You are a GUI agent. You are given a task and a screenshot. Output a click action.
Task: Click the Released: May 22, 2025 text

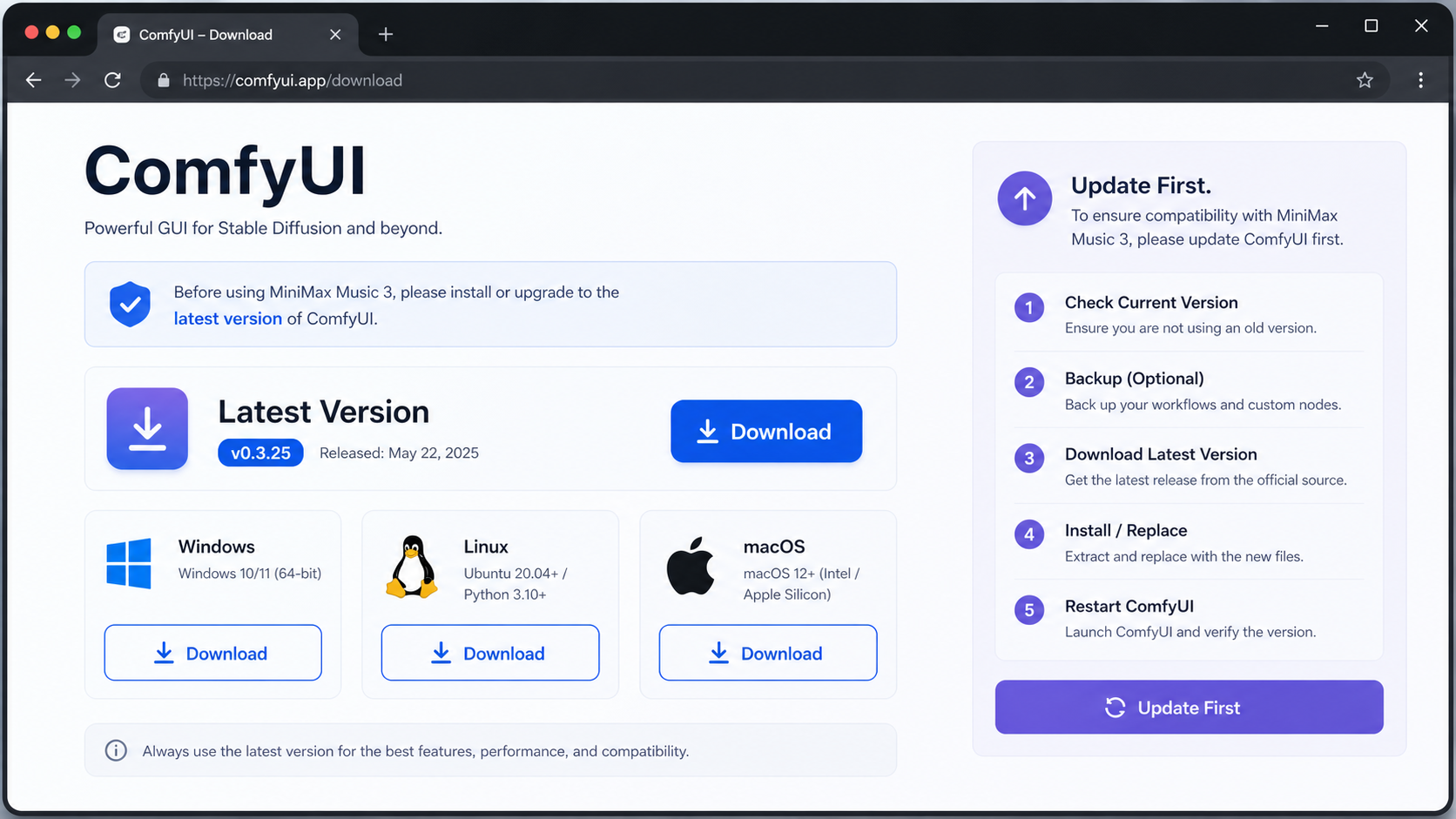click(x=399, y=453)
